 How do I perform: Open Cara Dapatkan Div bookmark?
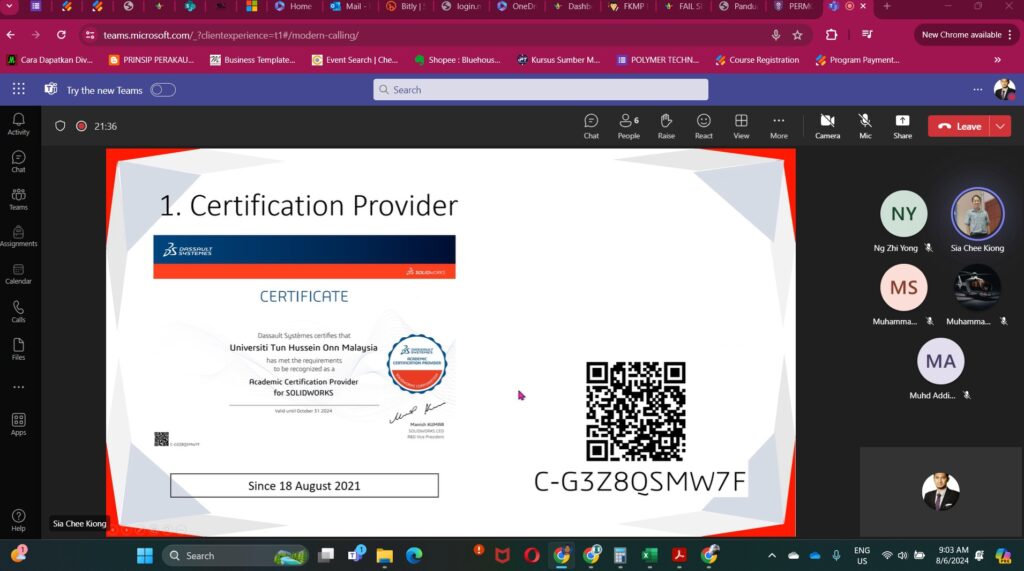(50, 59)
